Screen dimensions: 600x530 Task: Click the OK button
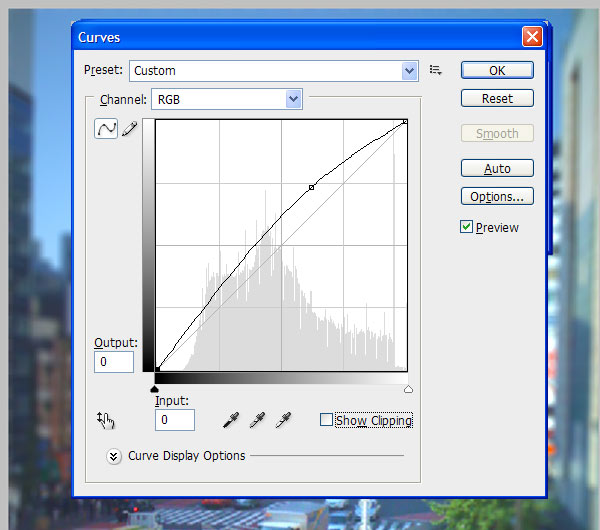[497, 70]
